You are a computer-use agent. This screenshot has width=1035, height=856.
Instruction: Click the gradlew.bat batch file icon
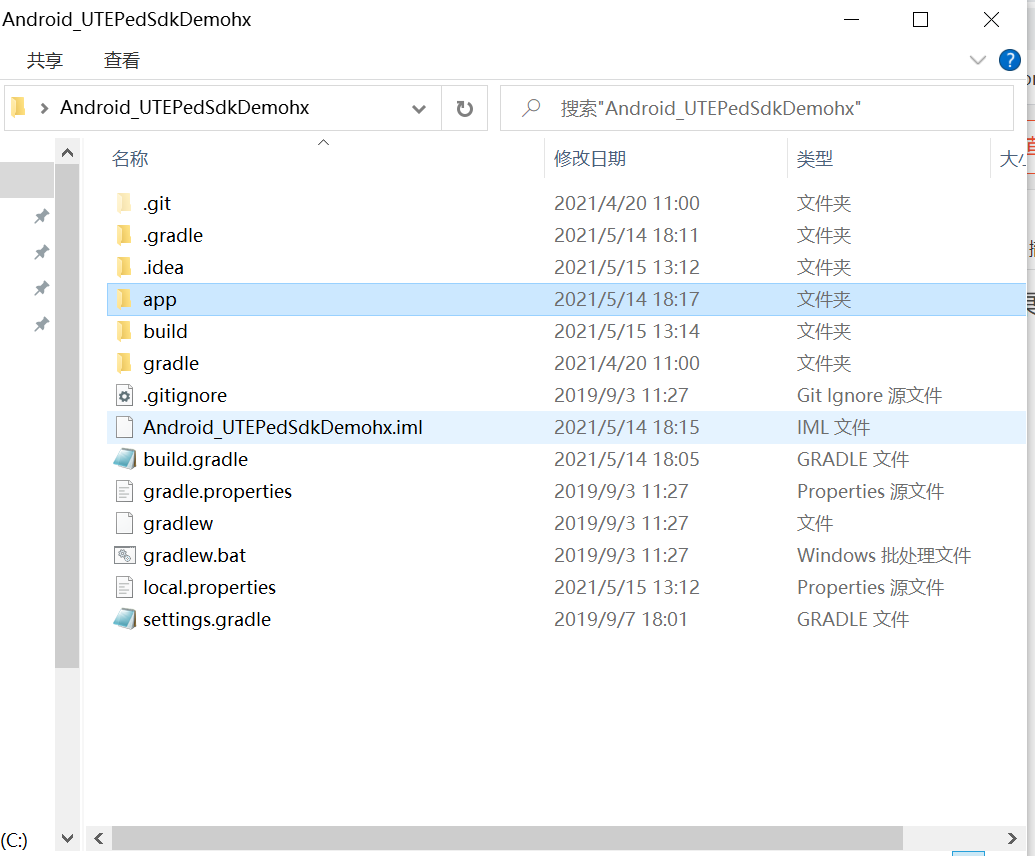[124, 555]
